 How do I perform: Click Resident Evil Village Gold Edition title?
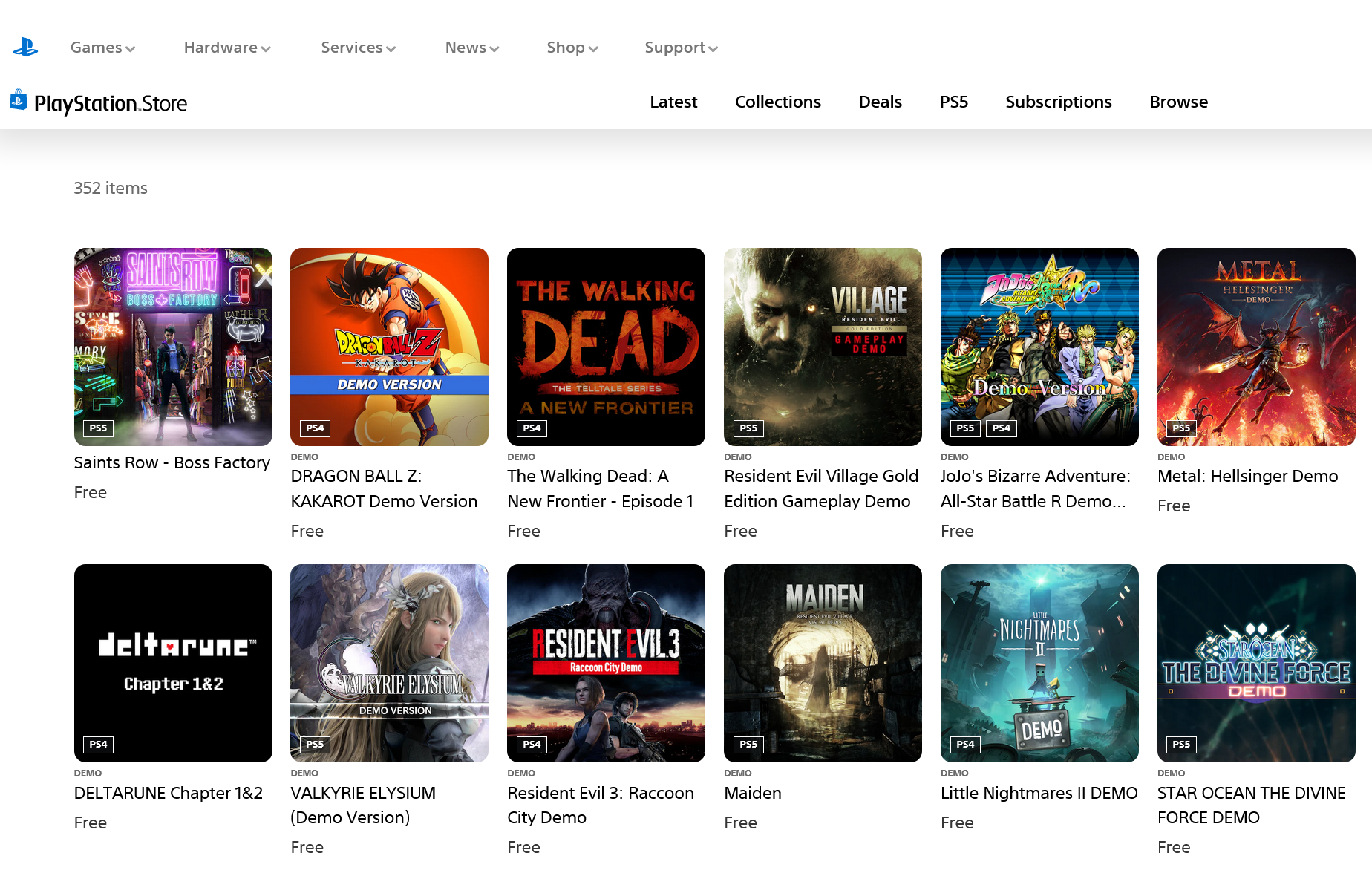point(821,488)
